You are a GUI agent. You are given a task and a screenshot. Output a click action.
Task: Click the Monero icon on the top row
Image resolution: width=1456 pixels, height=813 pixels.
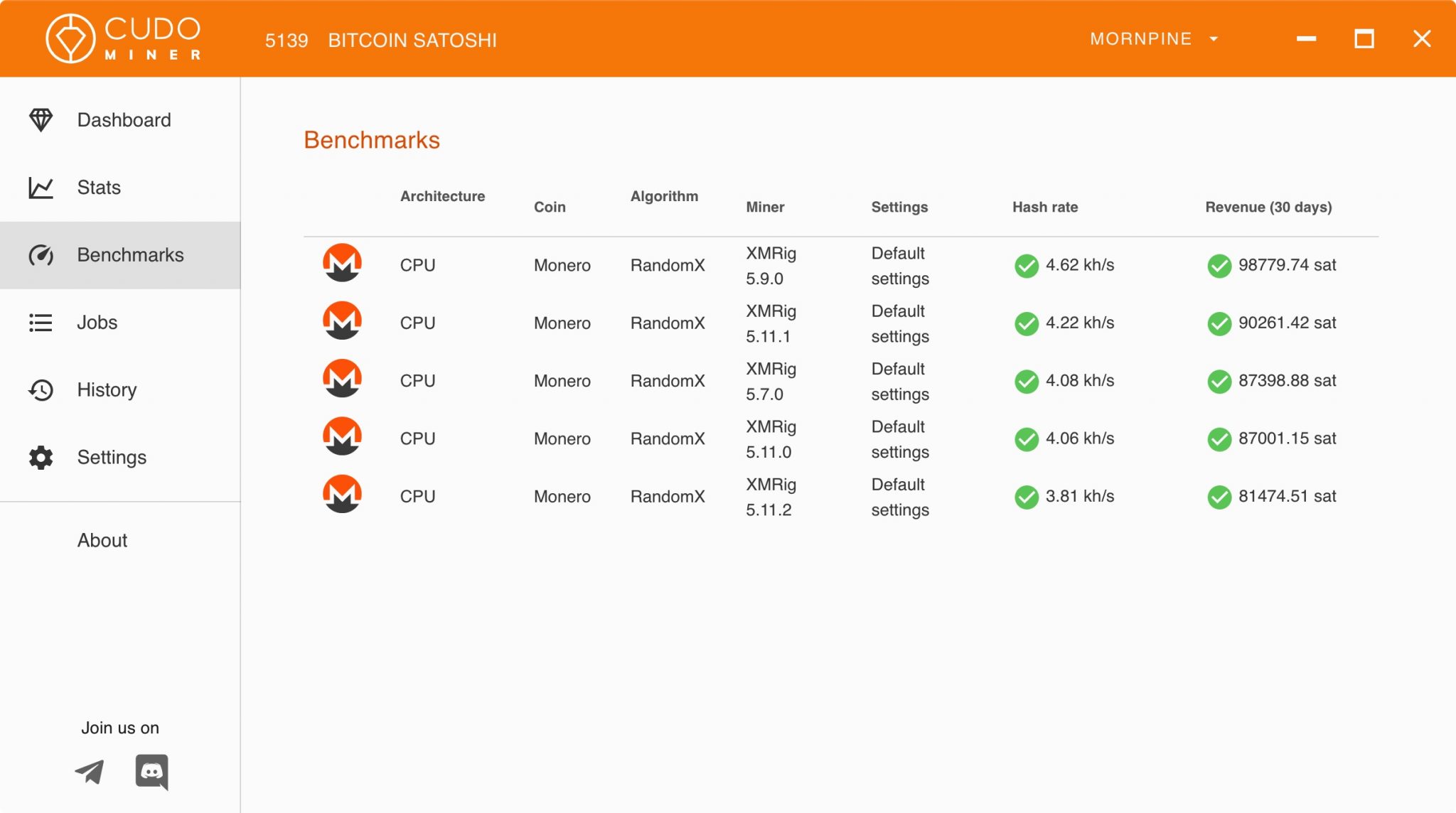click(342, 262)
